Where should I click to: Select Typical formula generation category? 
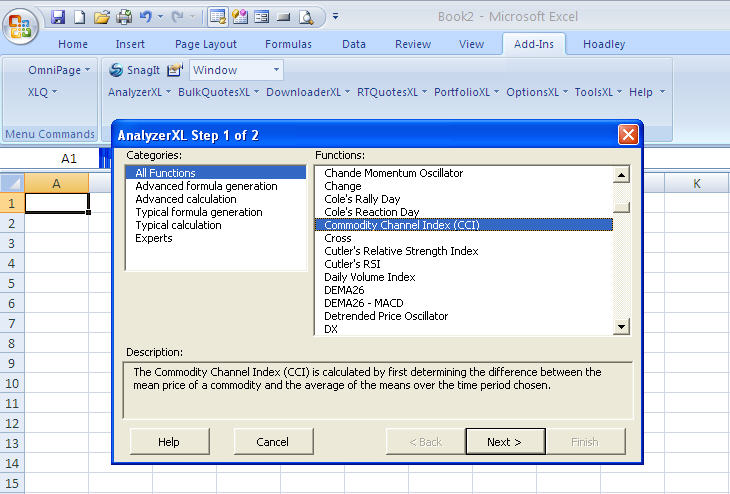(216, 212)
